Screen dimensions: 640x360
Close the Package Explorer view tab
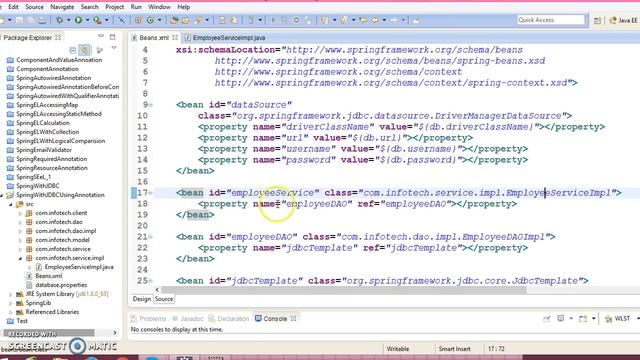point(58,38)
